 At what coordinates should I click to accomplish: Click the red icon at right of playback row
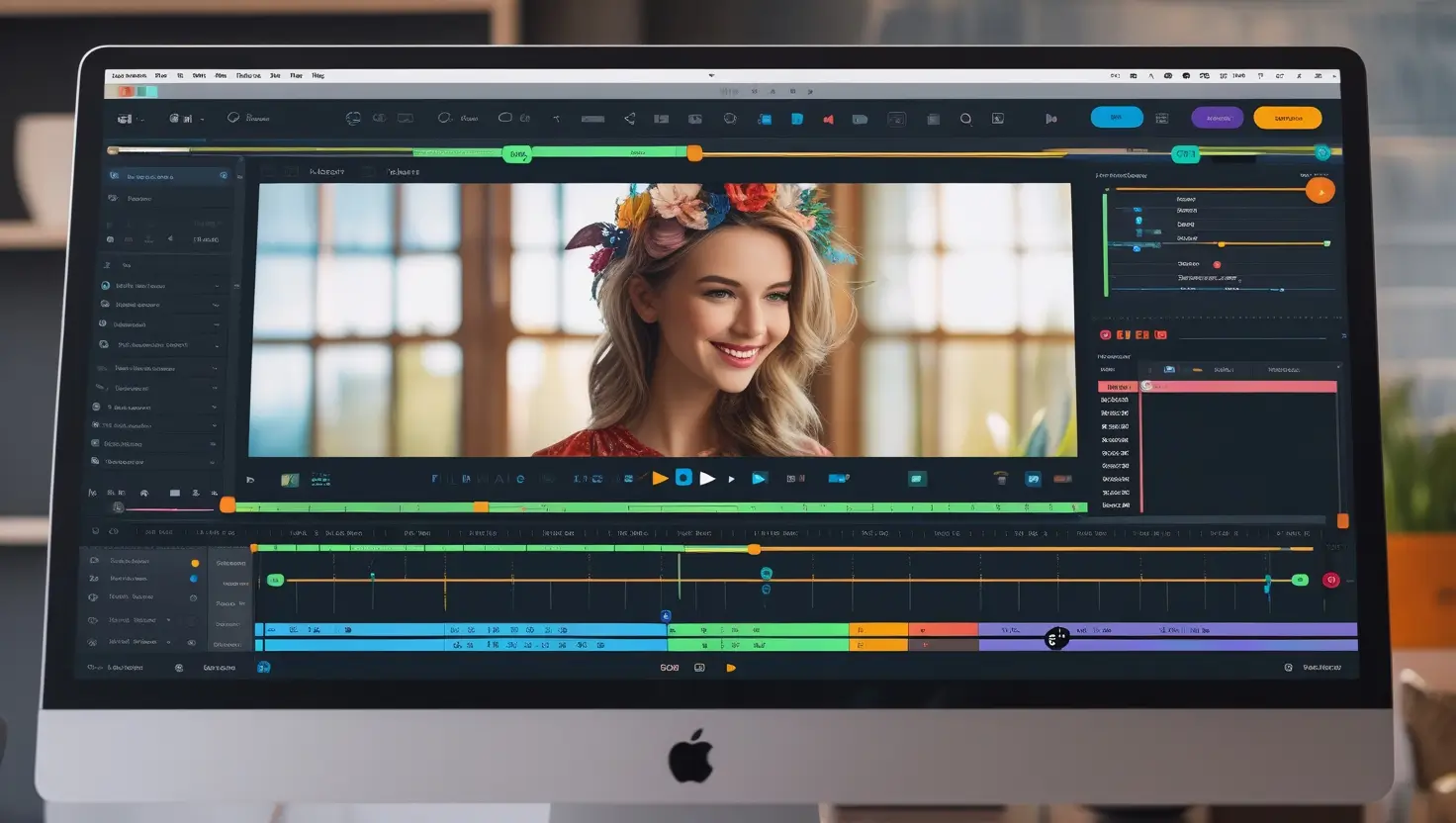point(1062,479)
